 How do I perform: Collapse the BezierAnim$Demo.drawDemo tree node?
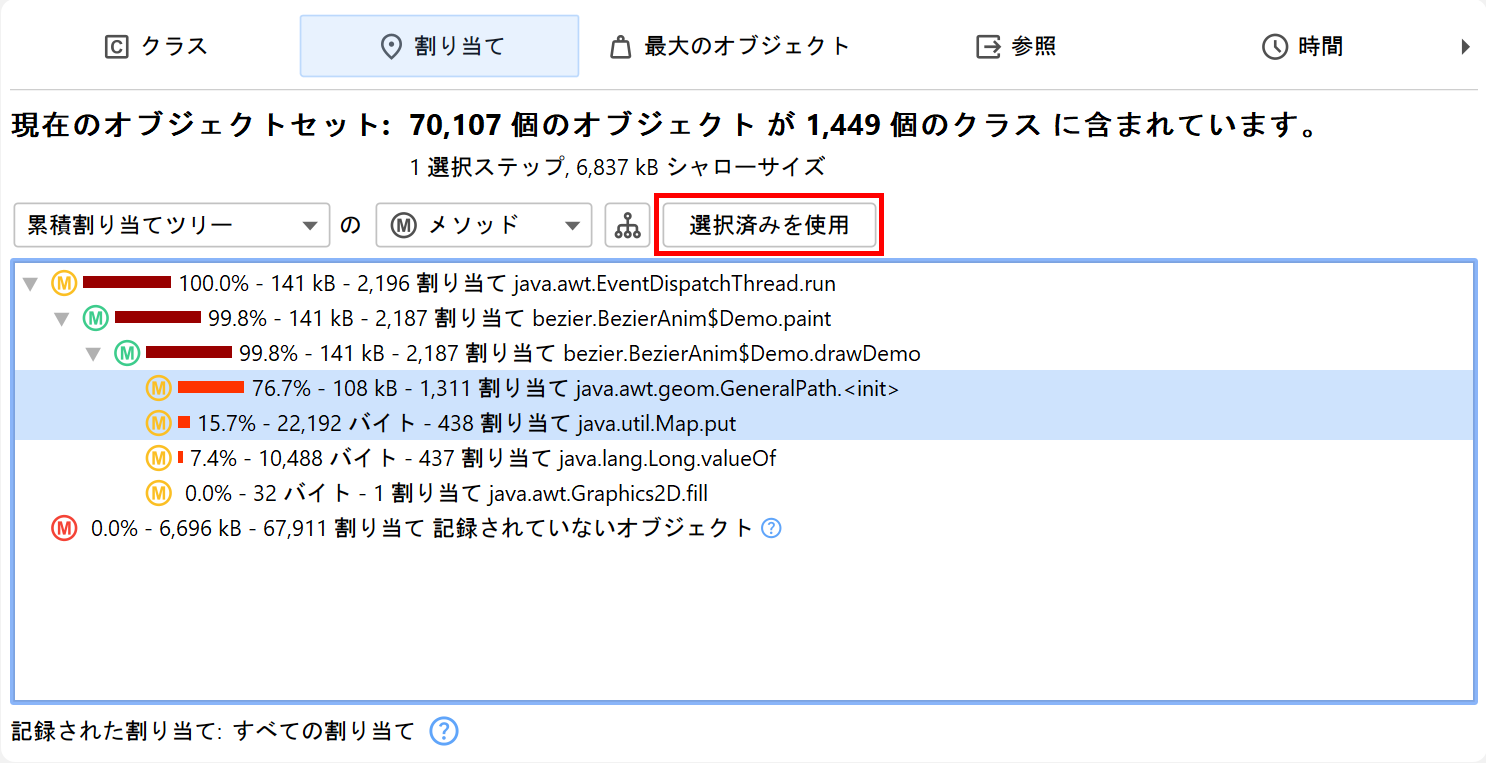tap(94, 354)
